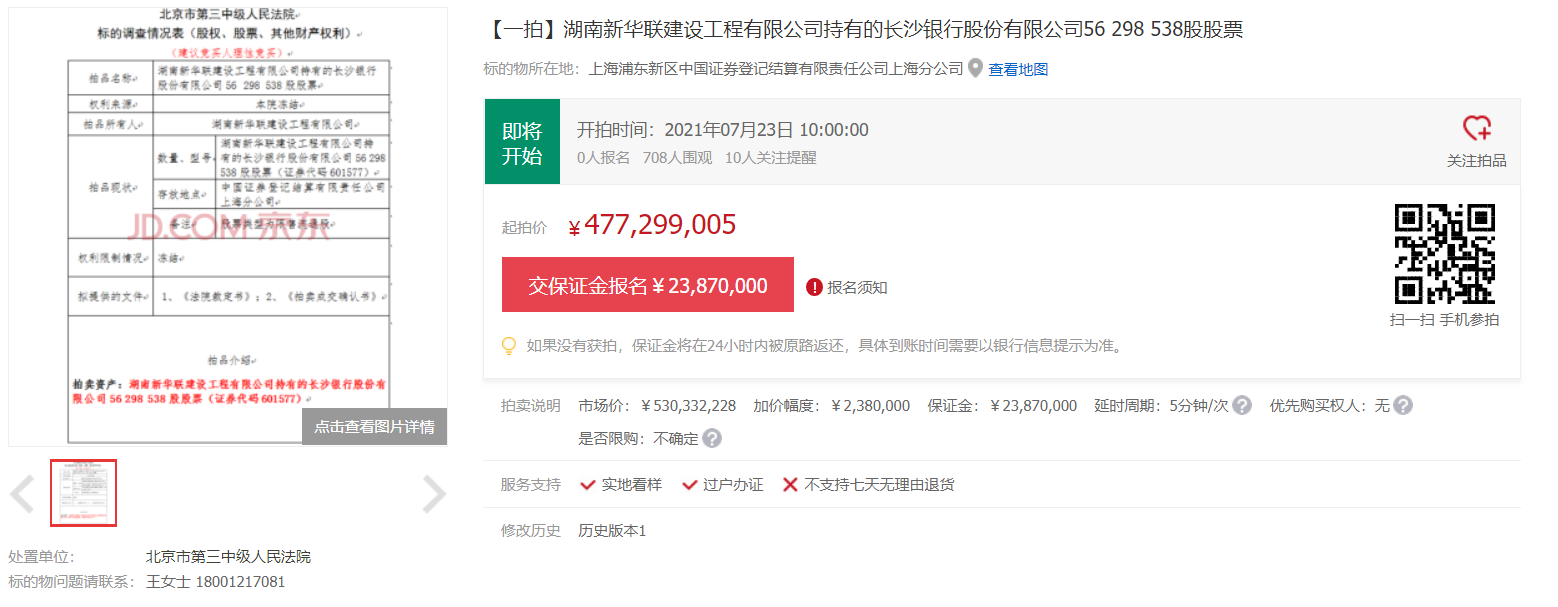Click the map location pin icon
The height and width of the screenshot is (607, 1558).
point(975,69)
